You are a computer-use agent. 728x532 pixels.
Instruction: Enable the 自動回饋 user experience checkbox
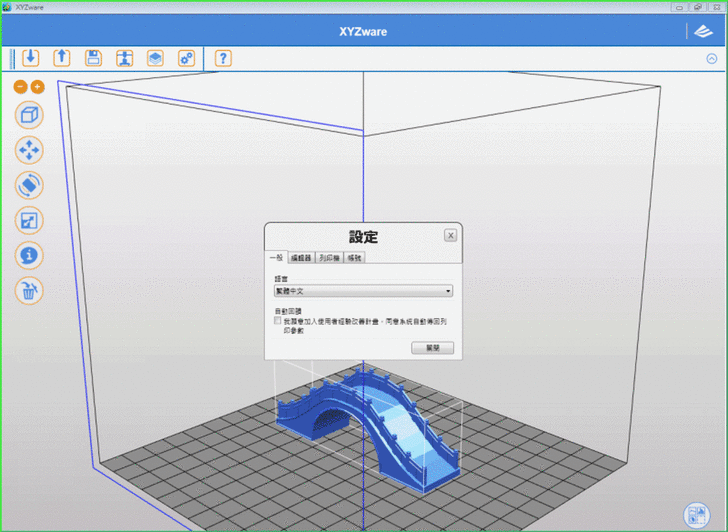(x=278, y=322)
